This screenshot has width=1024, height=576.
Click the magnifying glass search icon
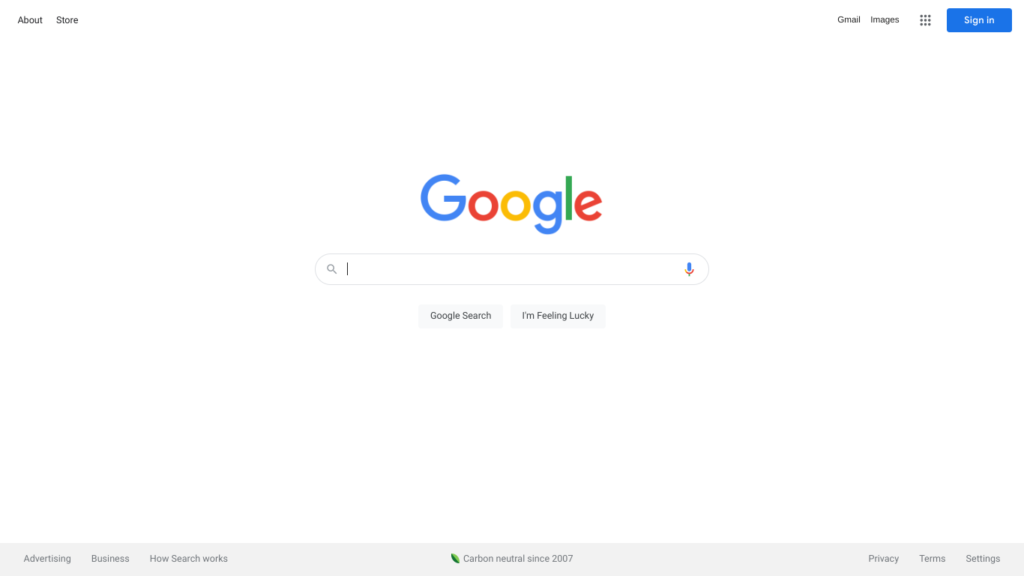pyautogui.click(x=332, y=269)
